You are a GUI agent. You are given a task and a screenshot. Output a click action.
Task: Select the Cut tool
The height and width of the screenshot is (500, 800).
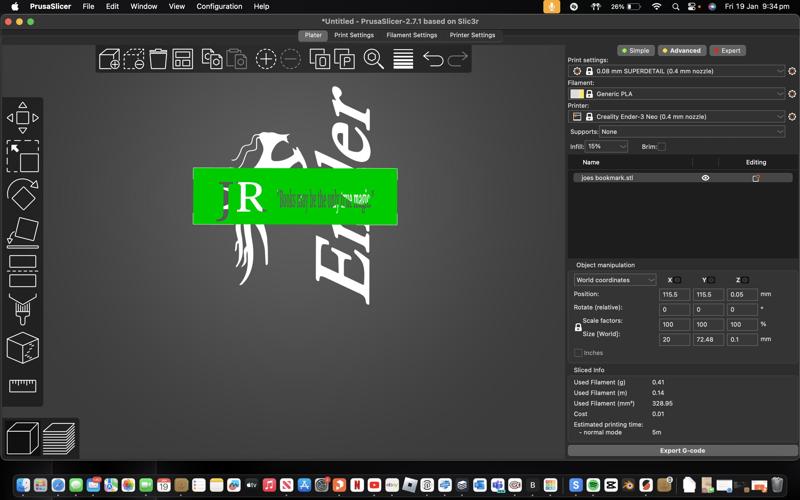click(22, 271)
